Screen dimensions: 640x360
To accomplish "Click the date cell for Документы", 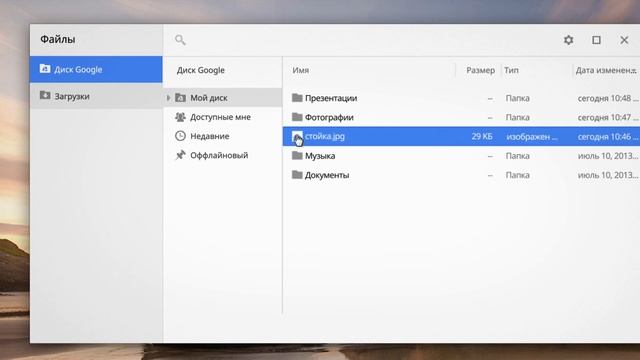I will (x=607, y=175).
